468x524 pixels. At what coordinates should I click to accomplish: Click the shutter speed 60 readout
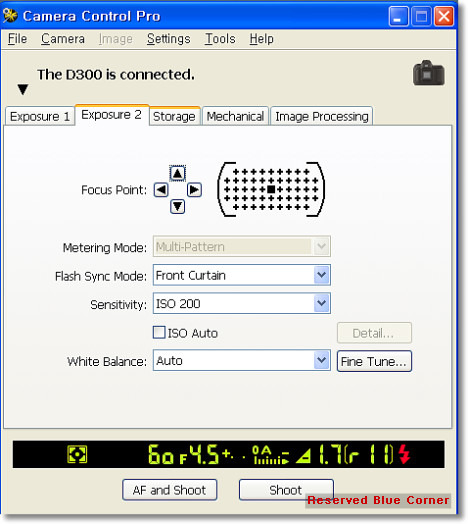pos(161,454)
